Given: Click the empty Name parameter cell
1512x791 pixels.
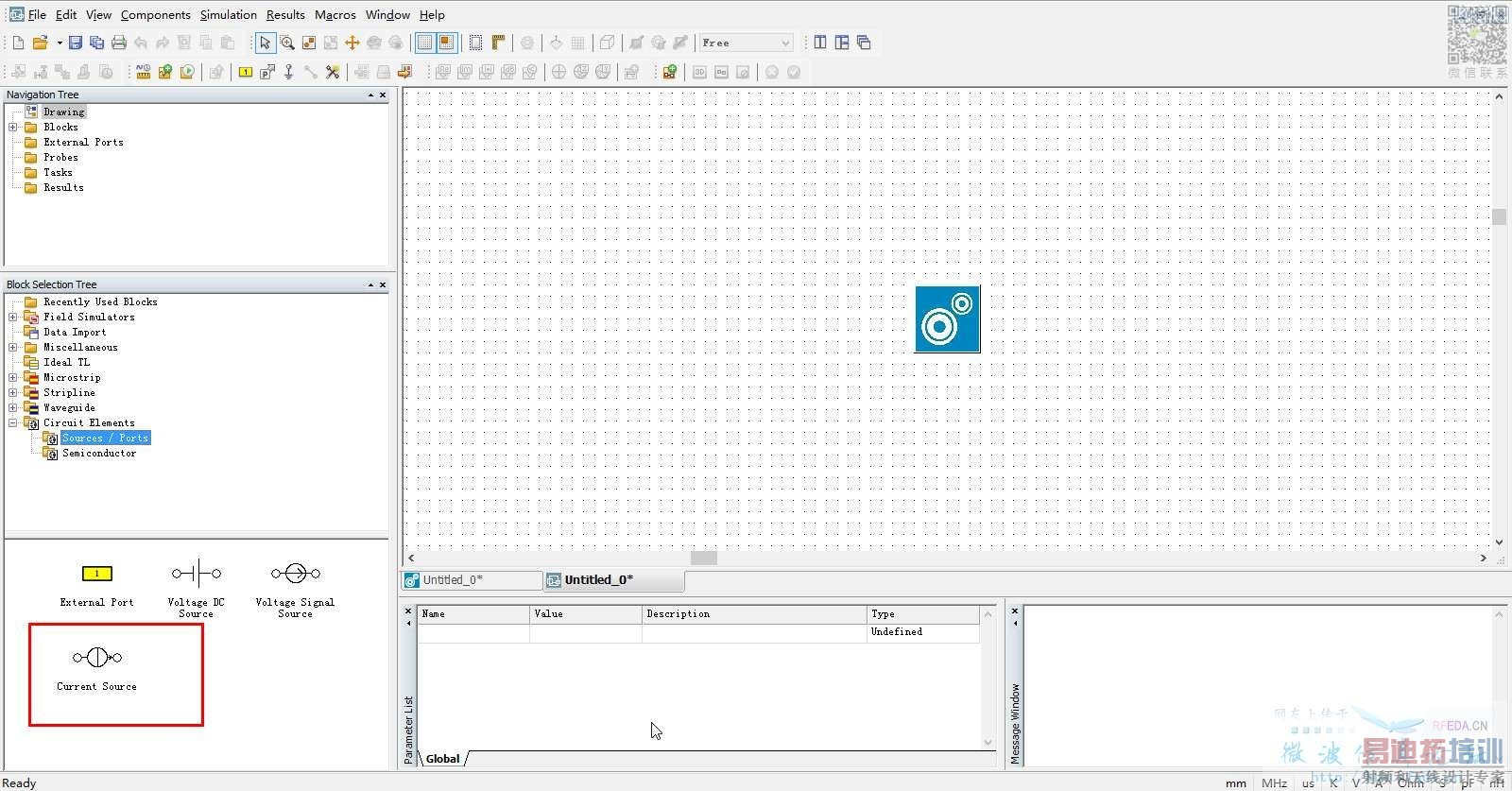Looking at the screenshot, I should [x=473, y=632].
